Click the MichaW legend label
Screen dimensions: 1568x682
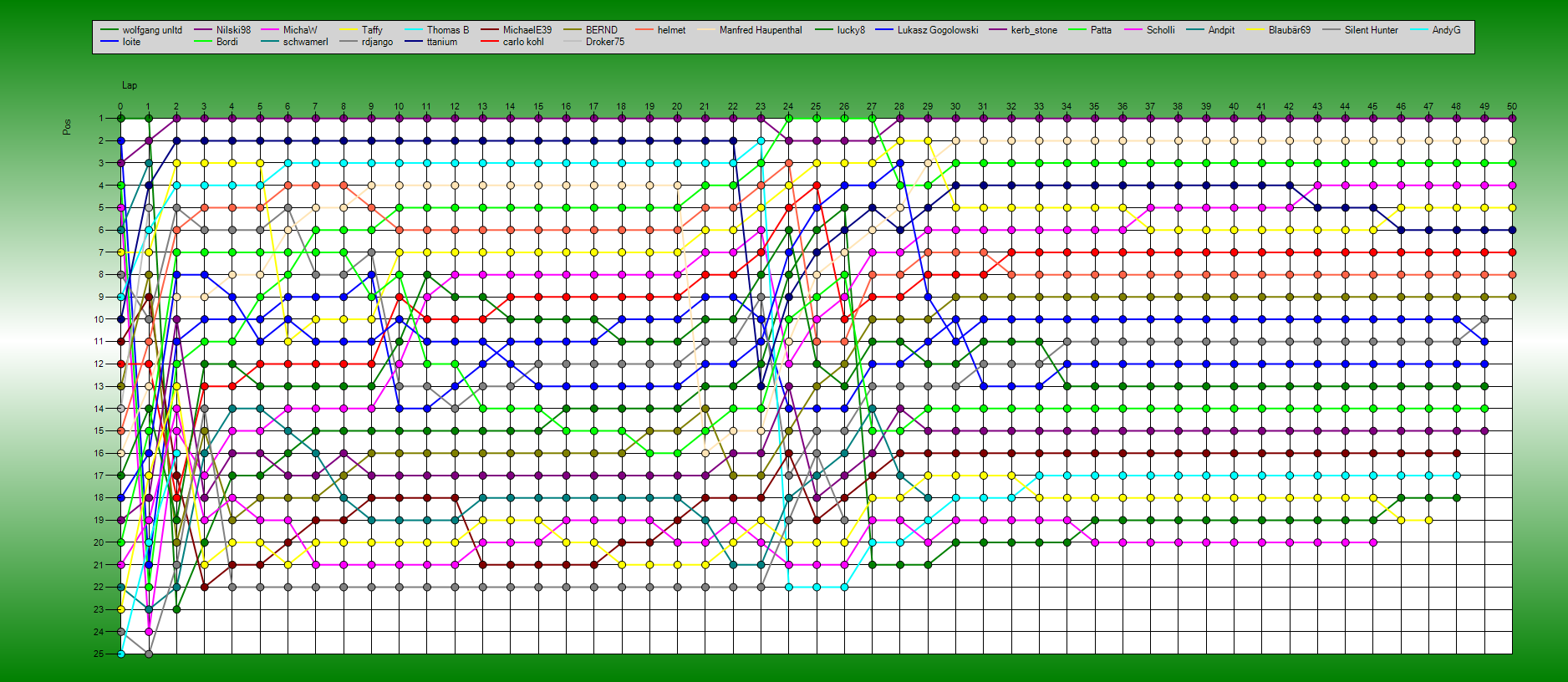tap(300, 30)
